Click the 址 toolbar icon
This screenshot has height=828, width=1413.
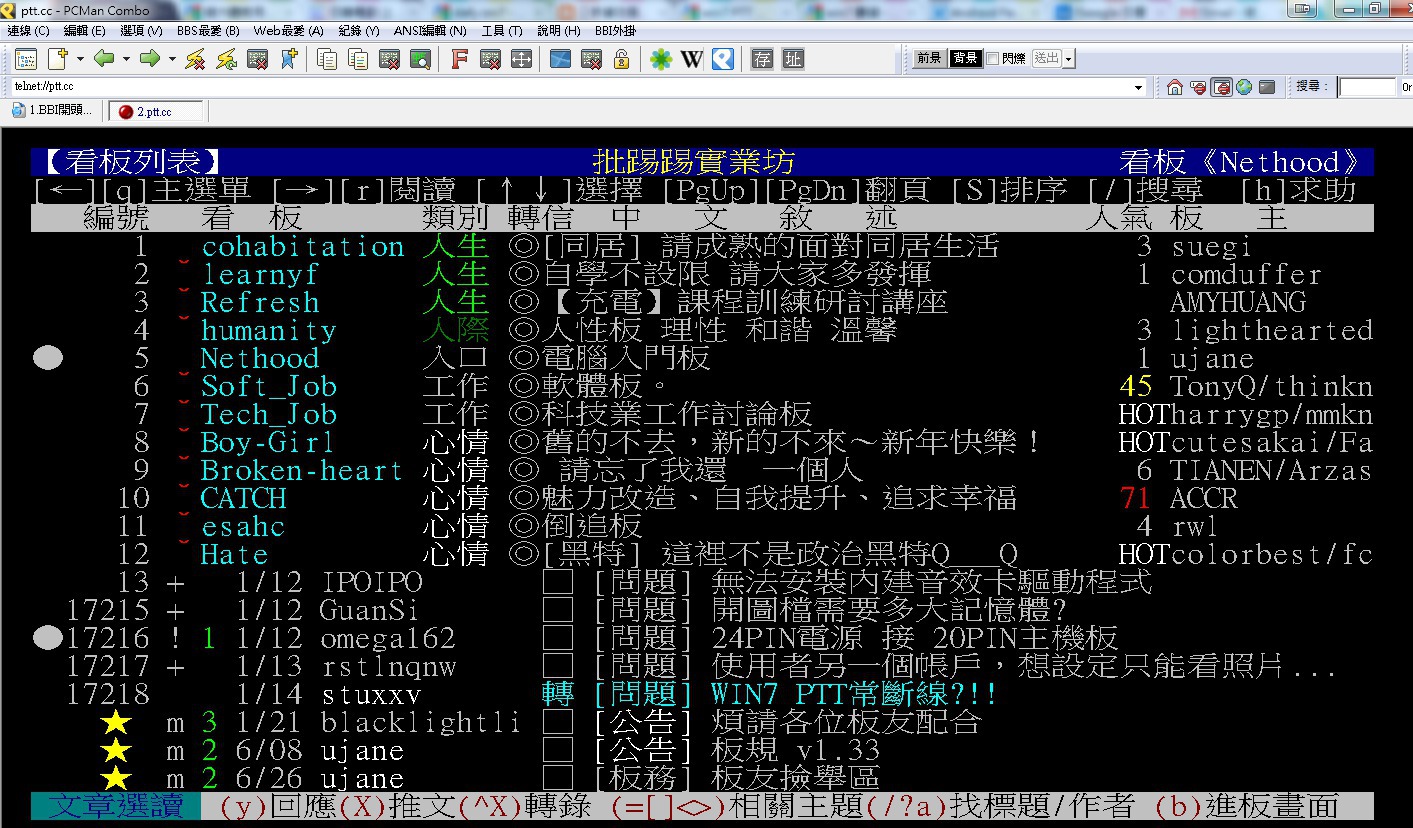pyautogui.click(x=793, y=59)
